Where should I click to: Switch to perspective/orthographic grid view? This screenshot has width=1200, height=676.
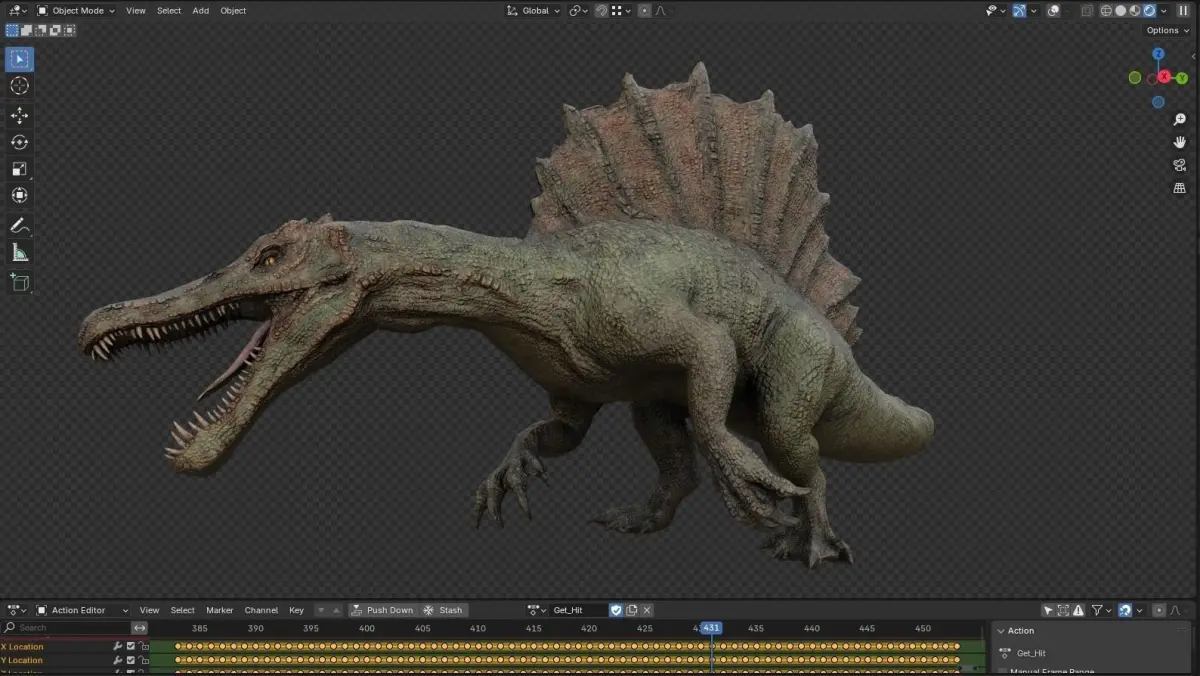(1180, 188)
